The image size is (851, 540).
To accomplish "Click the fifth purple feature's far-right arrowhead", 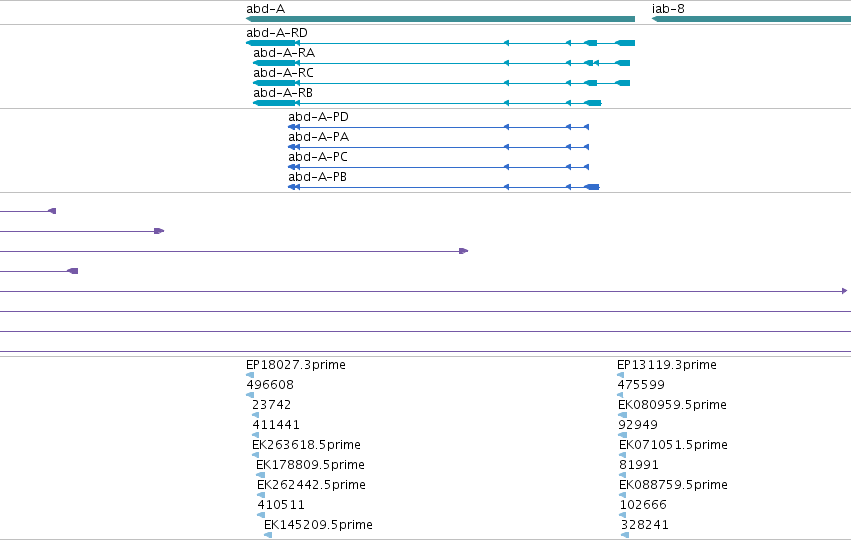I will pyautogui.click(x=844, y=291).
